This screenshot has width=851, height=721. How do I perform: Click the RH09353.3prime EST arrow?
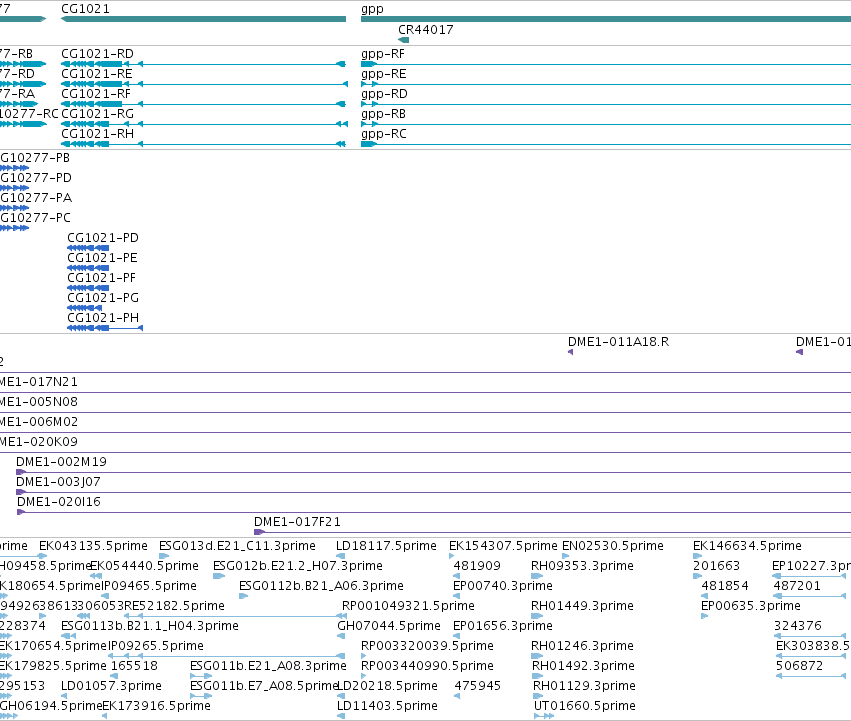coord(537,576)
